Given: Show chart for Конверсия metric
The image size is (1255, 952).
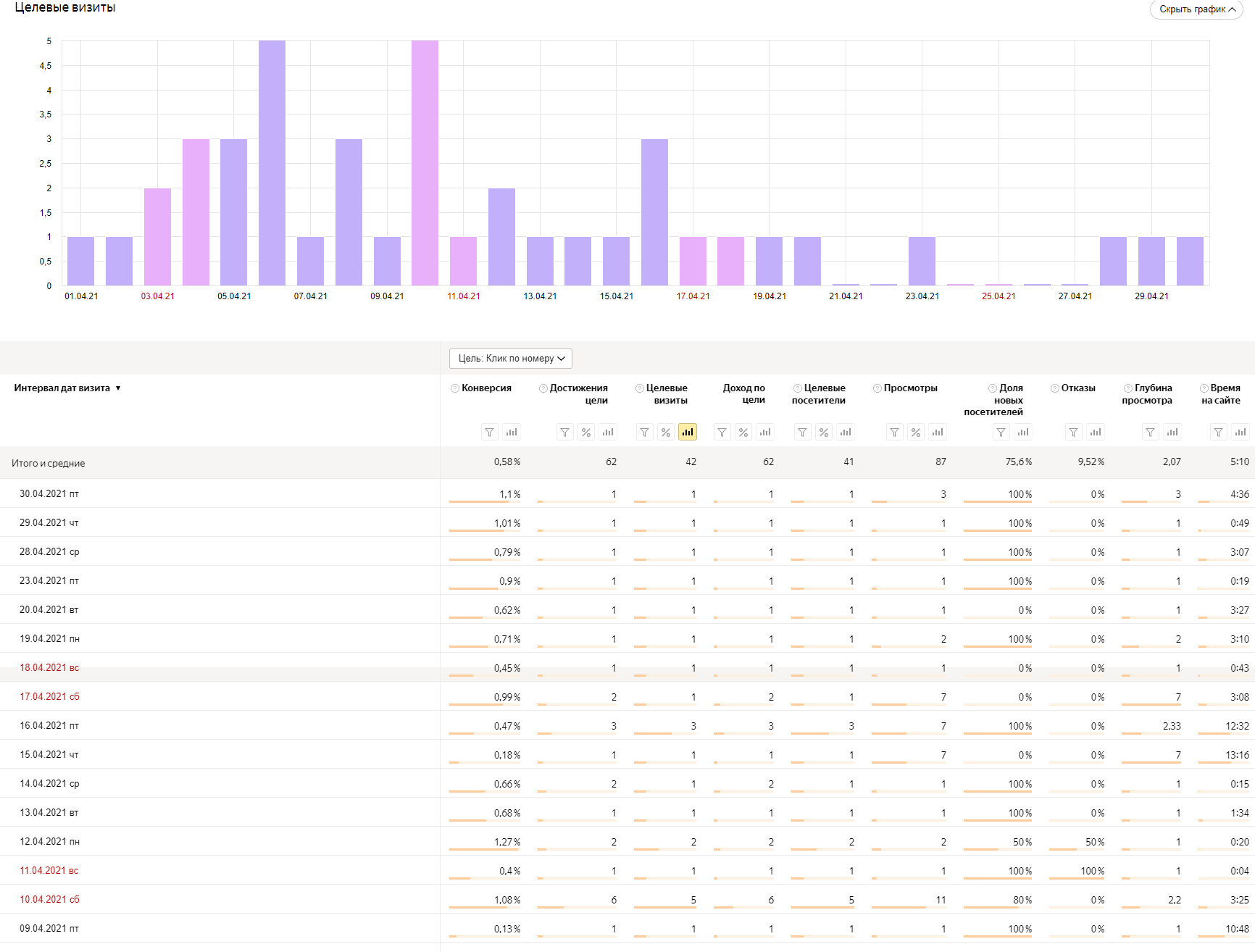Looking at the screenshot, I should click(x=512, y=433).
